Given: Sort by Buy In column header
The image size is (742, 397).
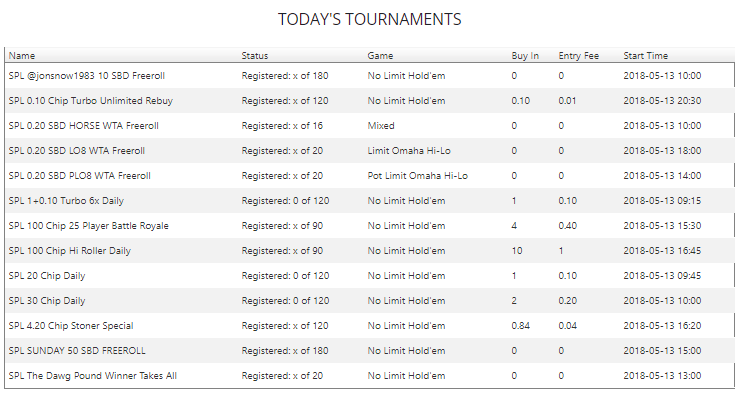Looking at the screenshot, I should tap(525, 56).
